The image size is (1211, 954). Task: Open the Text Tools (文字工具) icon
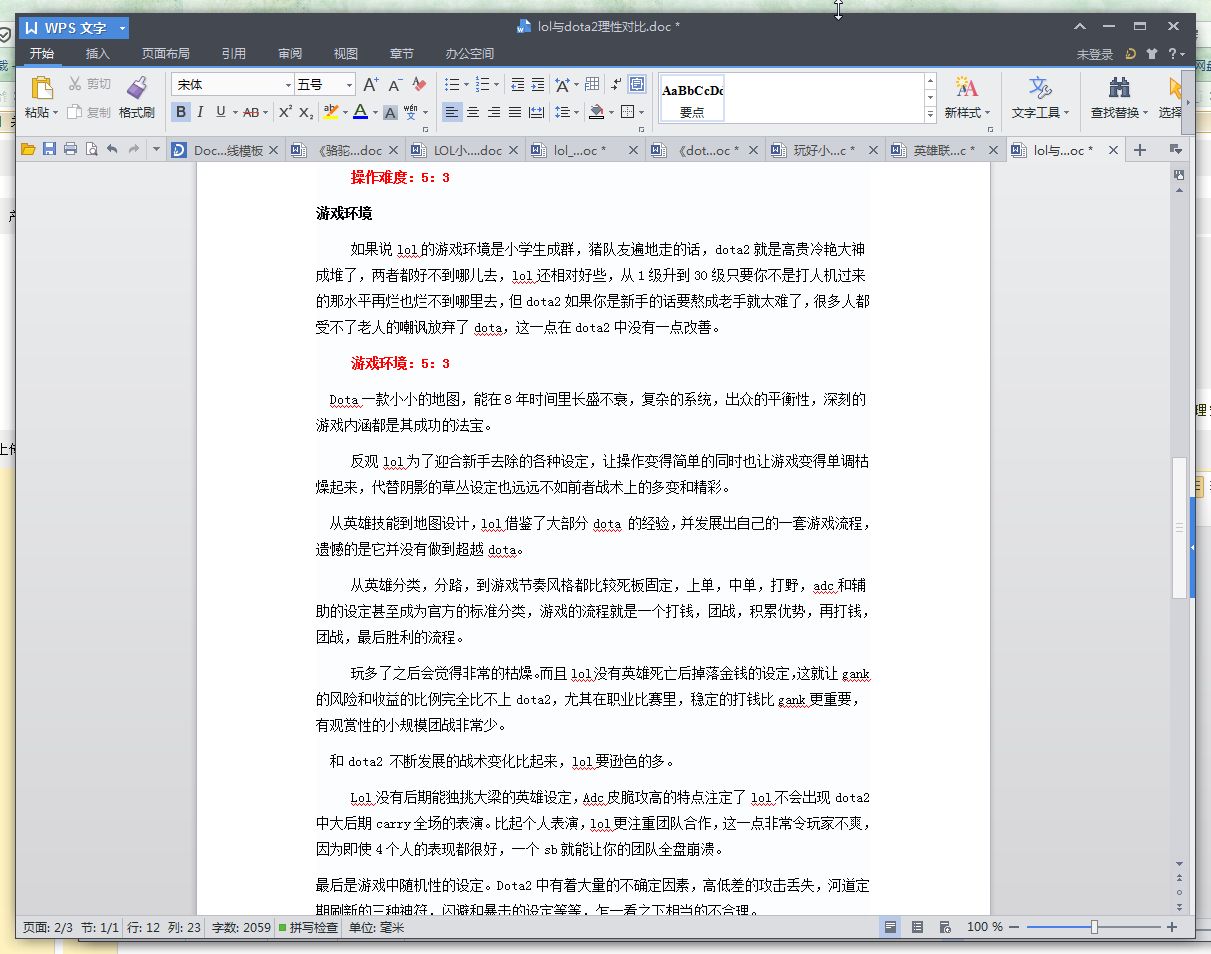pos(1040,88)
